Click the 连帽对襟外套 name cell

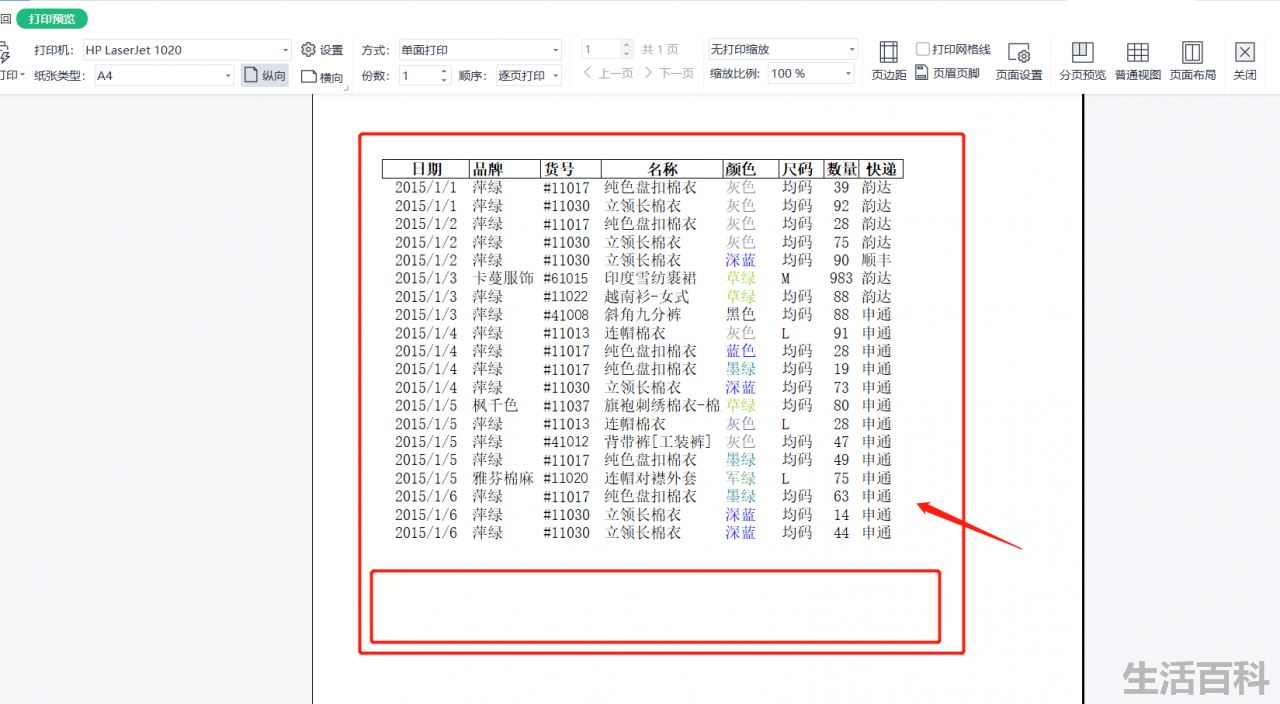pyautogui.click(x=650, y=478)
